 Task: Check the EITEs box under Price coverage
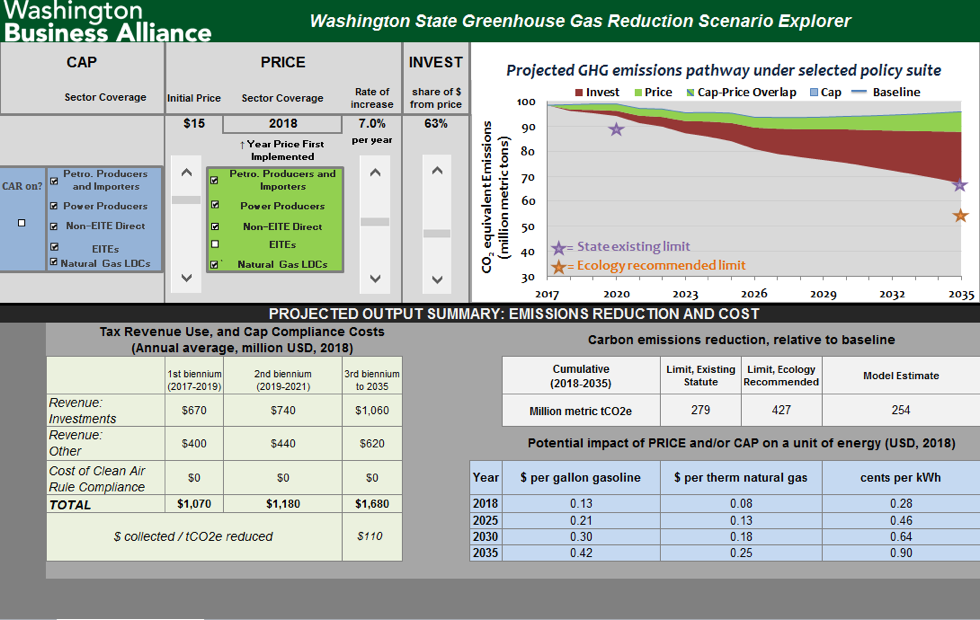point(214,244)
